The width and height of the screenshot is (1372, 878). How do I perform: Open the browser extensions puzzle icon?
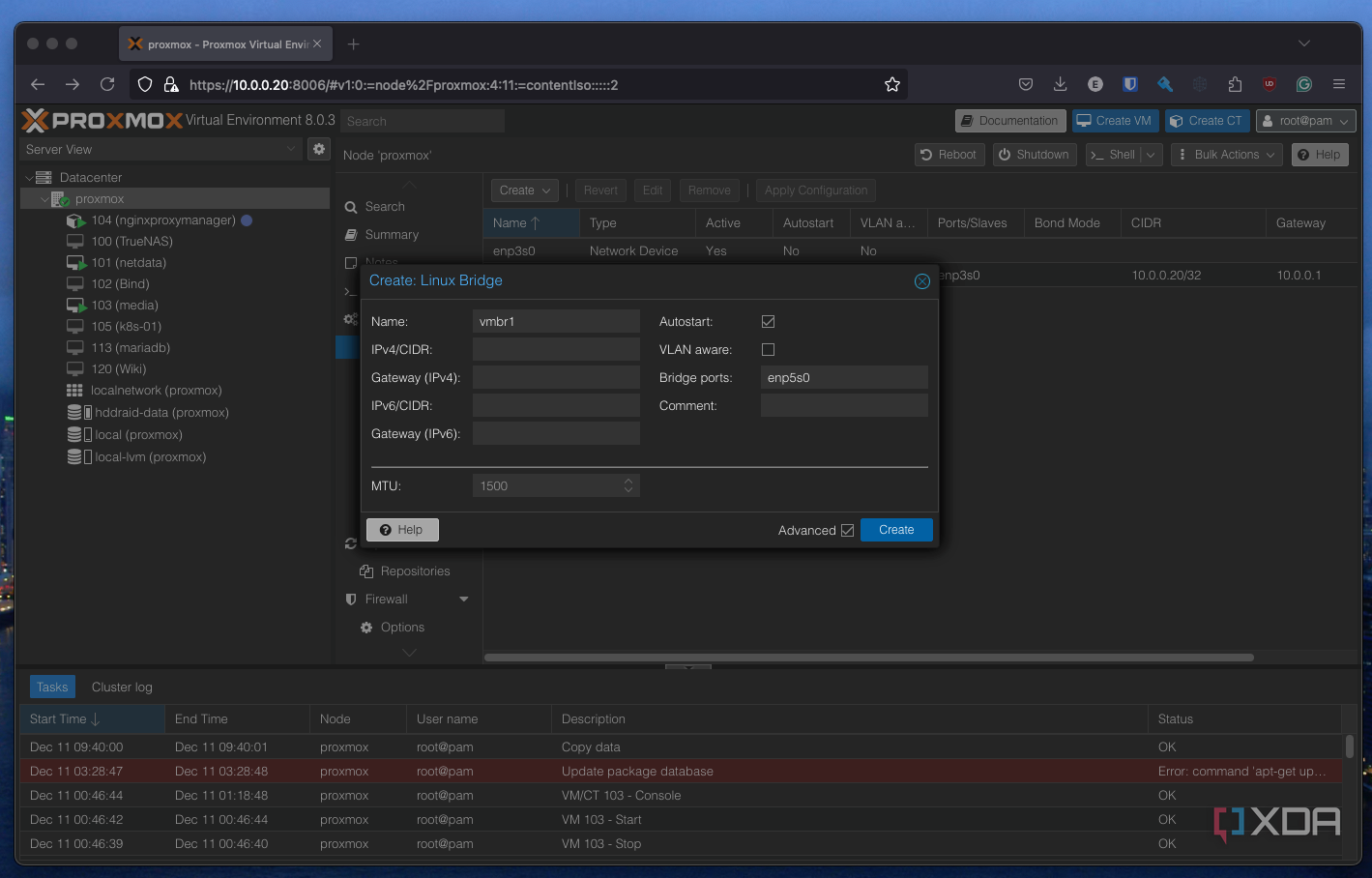click(x=1235, y=84)
